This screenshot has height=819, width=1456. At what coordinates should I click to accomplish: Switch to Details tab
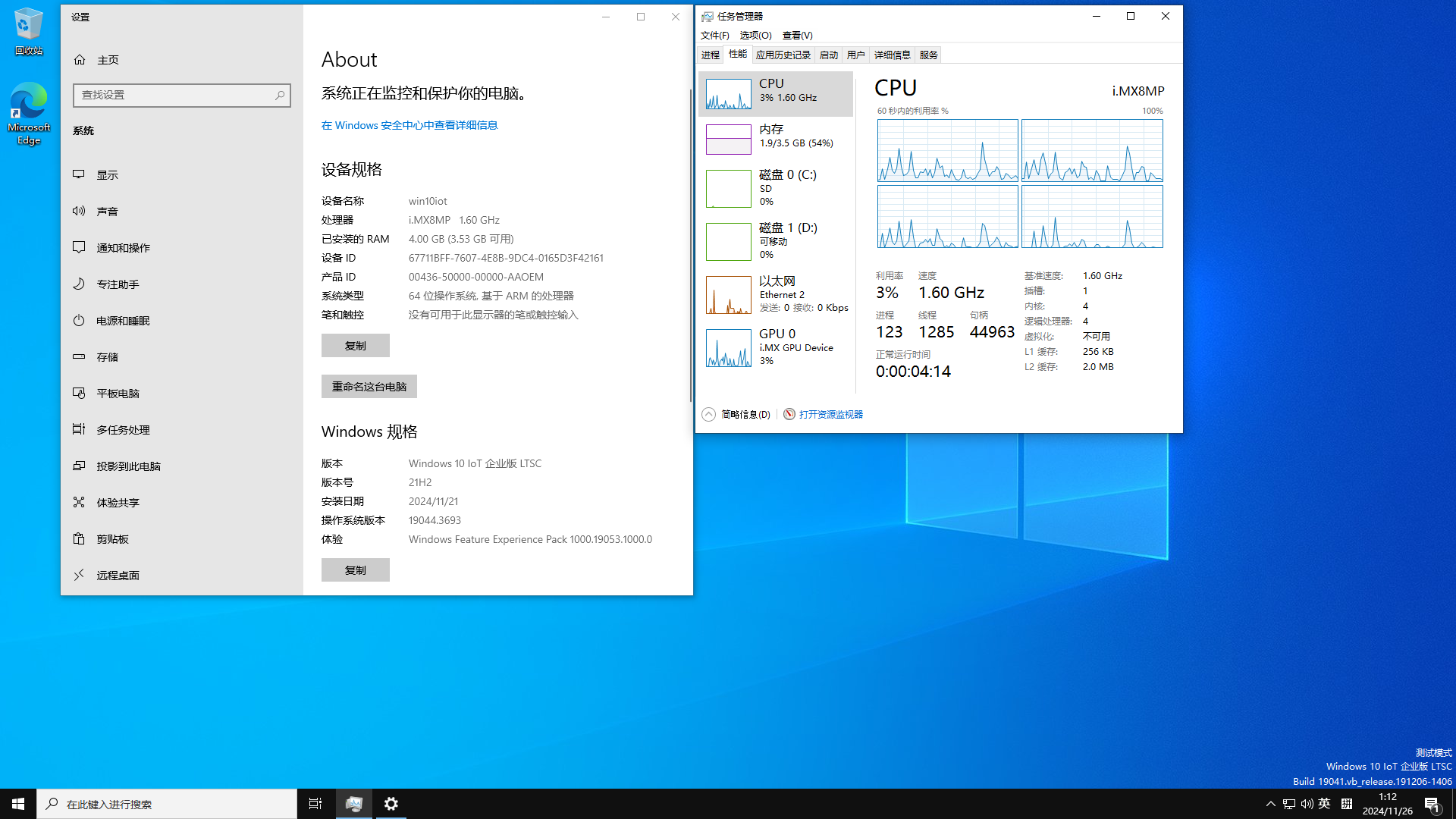(893, 55)
